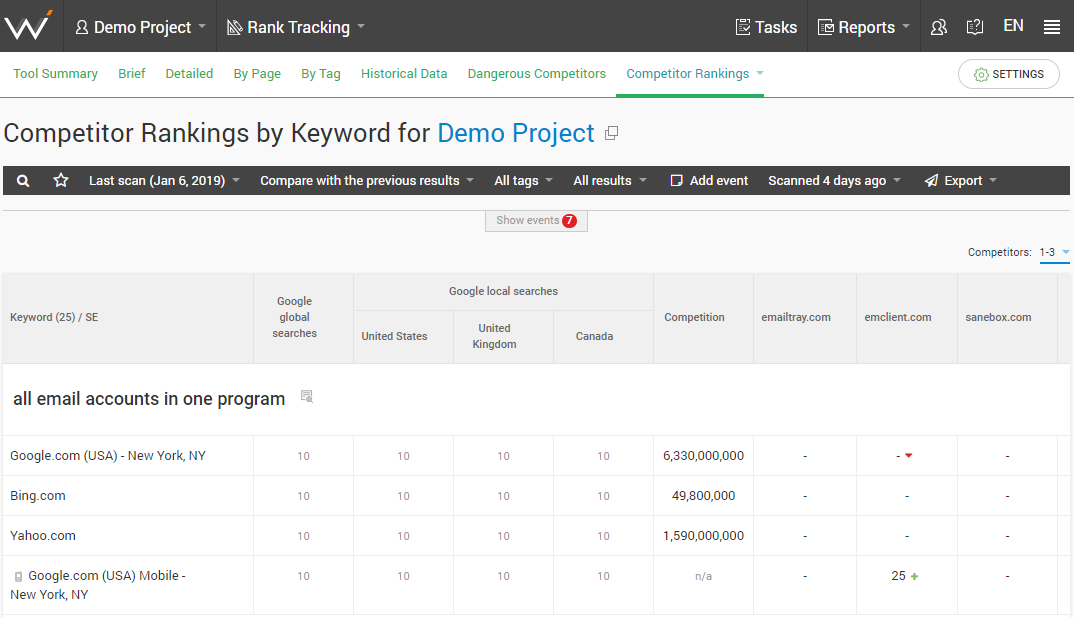The height and width of the screenshot is (617, 1074).
Task: Click the W logo icon
Action: pyautogui.click(x=28, y=26)
